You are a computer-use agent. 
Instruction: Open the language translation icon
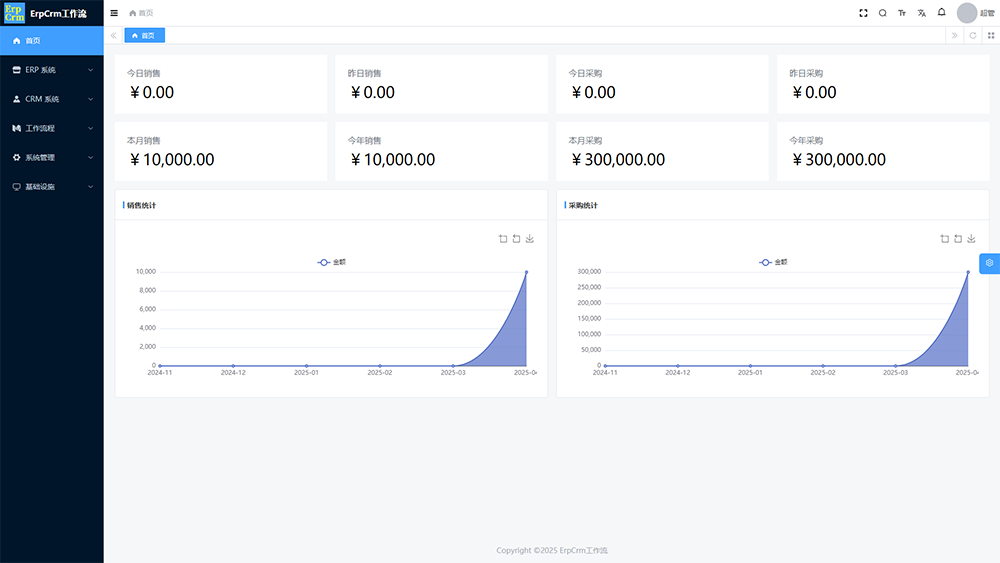pyautogui.click(x=922, y=13)
